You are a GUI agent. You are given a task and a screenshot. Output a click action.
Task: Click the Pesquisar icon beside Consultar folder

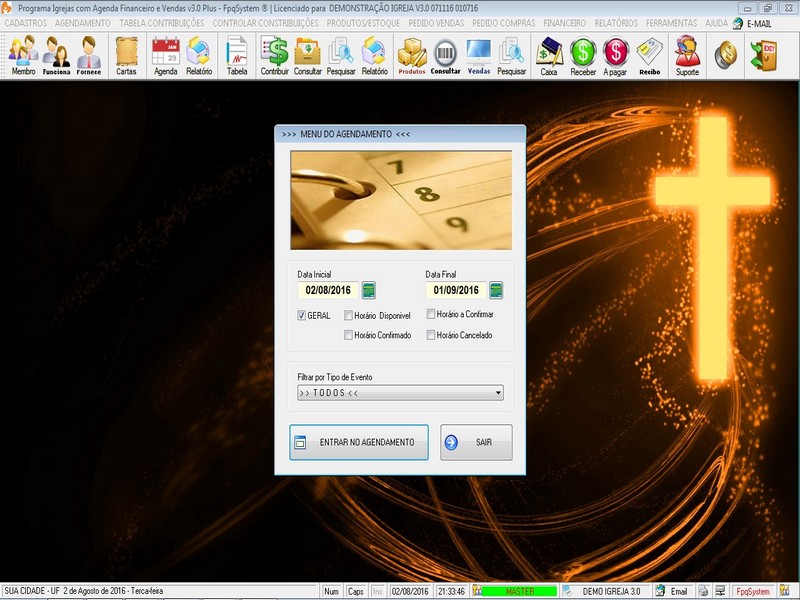(x=341, y=56)
